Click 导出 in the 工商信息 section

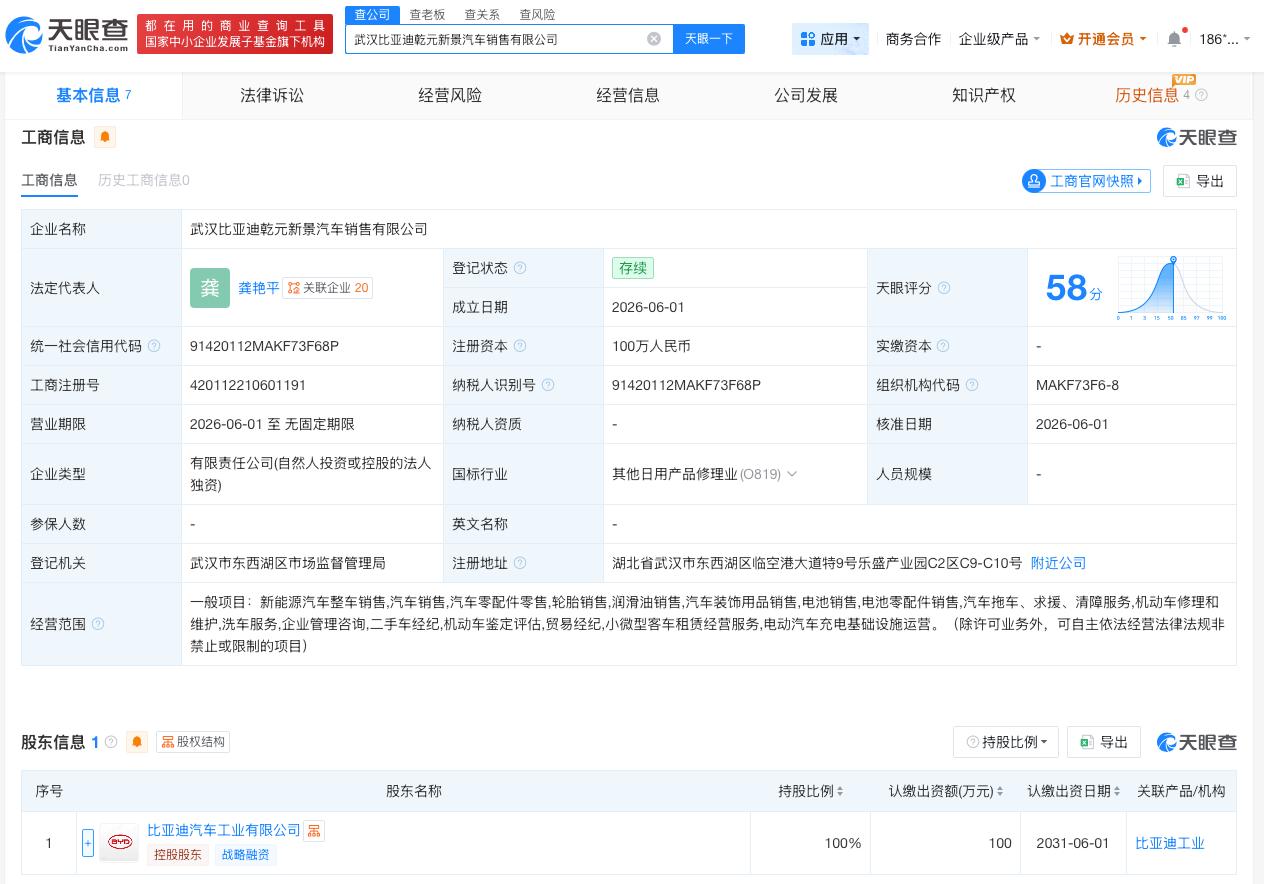click(x=1200, y=181)
